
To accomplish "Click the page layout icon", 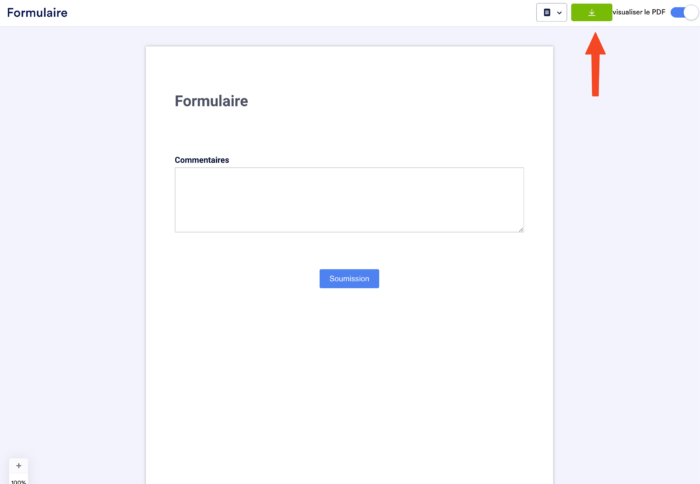I will coord(547,13).
